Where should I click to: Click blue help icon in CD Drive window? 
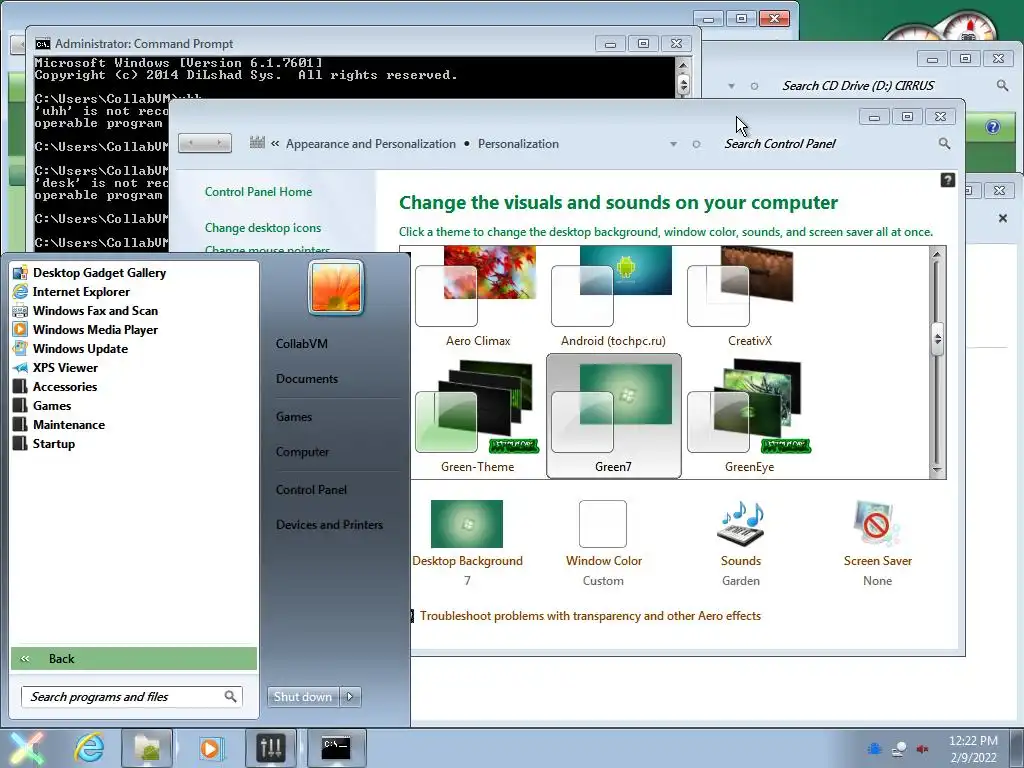coord(993,127)
